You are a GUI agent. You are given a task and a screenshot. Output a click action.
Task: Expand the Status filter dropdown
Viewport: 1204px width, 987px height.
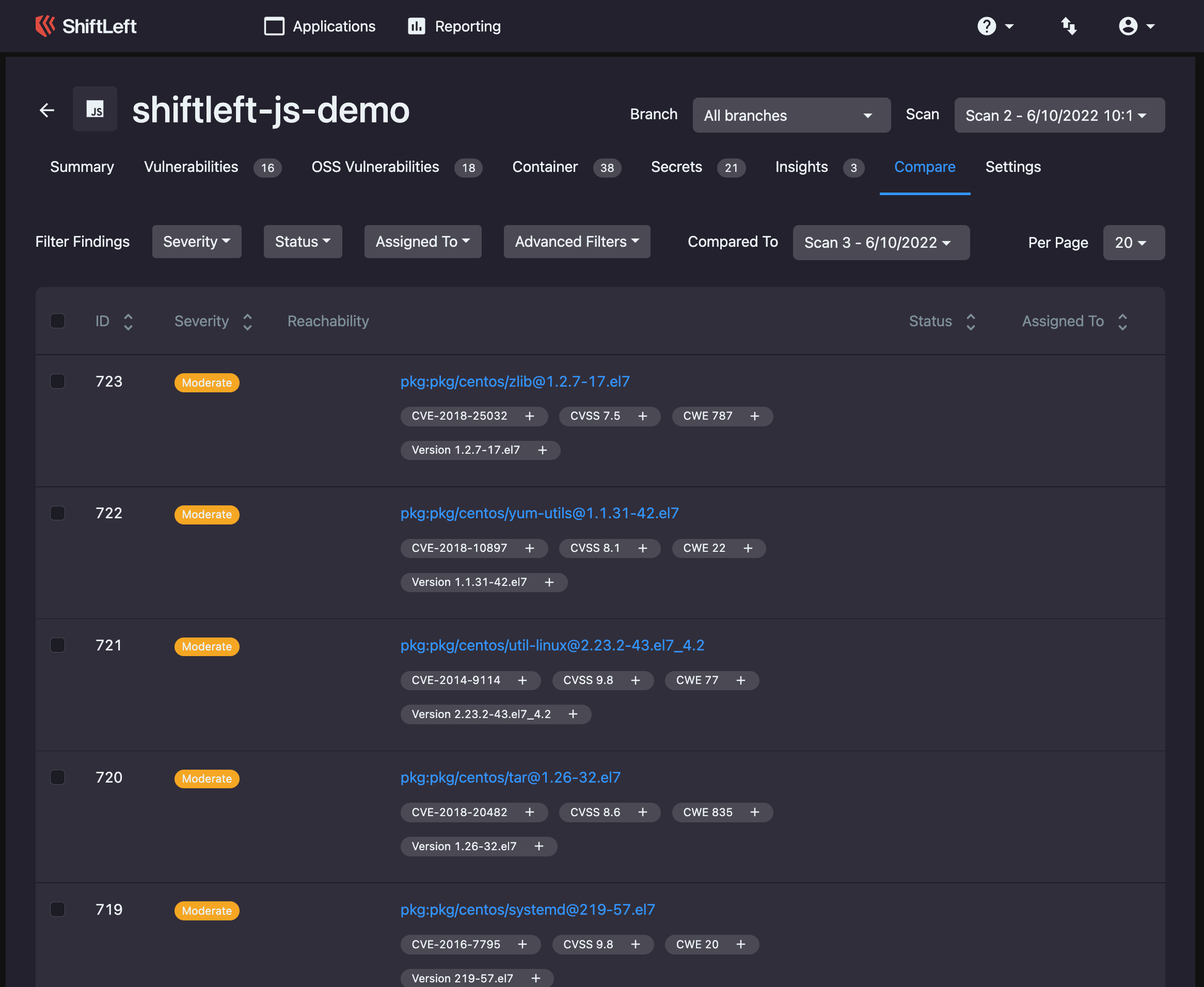(x=303, y=242)
